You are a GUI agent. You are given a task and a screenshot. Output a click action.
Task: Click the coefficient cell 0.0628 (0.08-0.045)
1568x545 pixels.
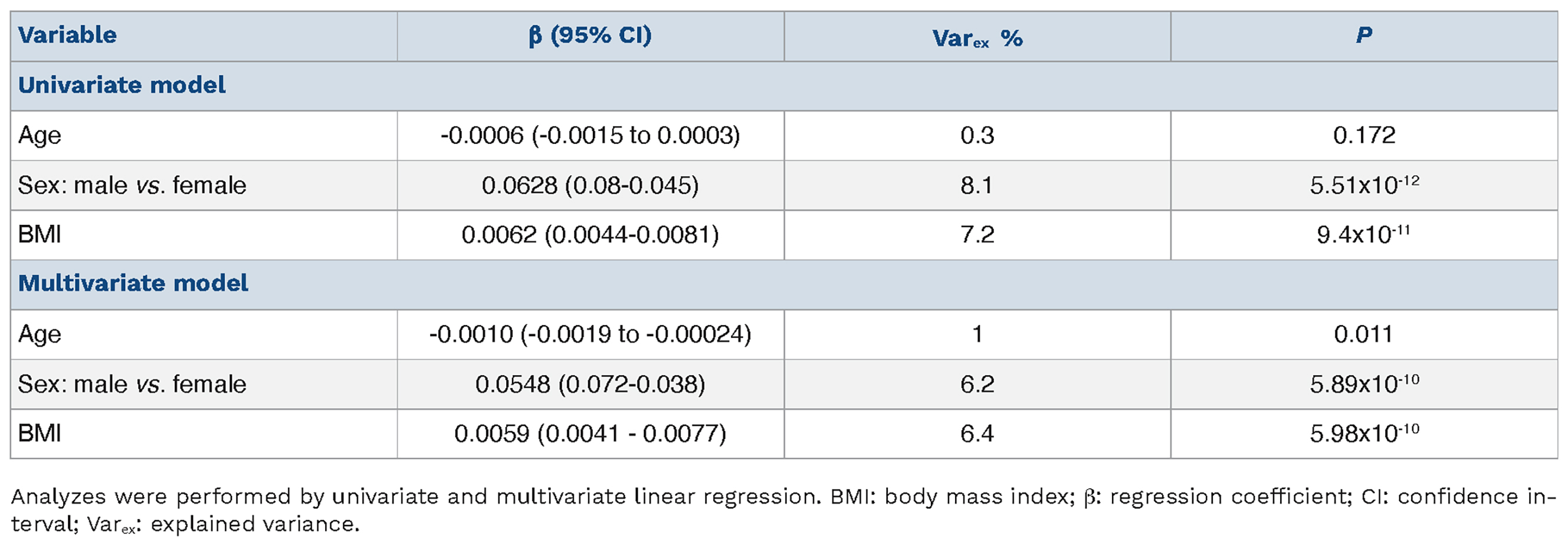coord(590,185)
